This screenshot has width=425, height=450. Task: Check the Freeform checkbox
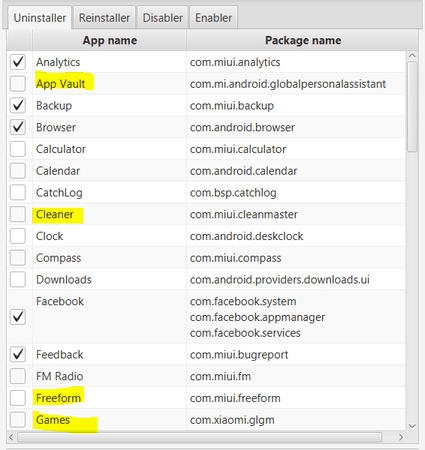click(18, 398)
